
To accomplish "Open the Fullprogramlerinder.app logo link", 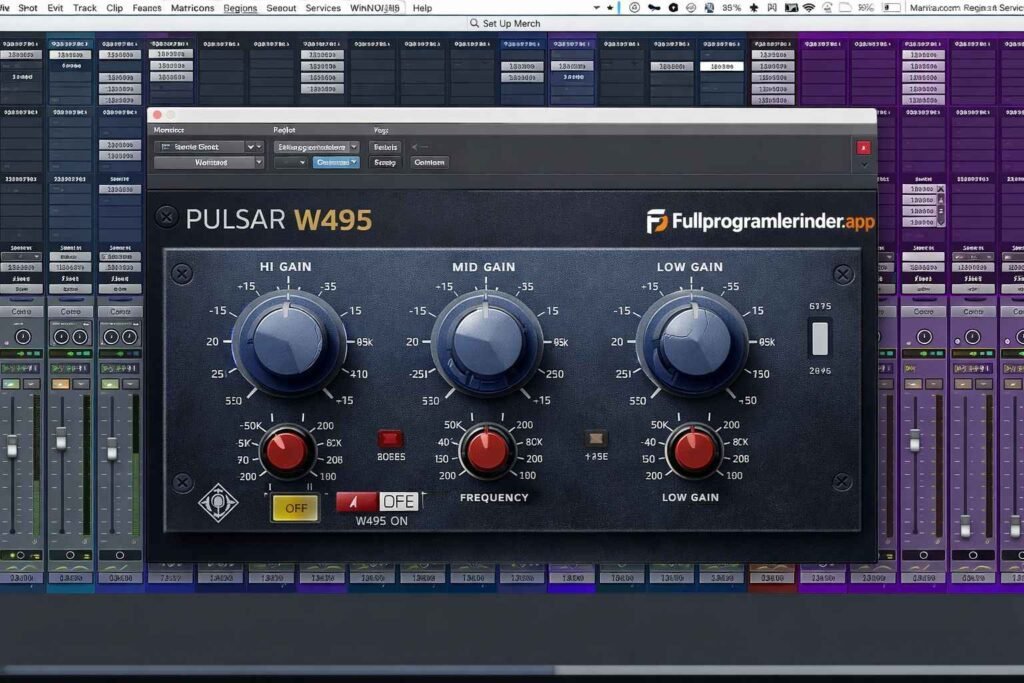I will 763,222.
